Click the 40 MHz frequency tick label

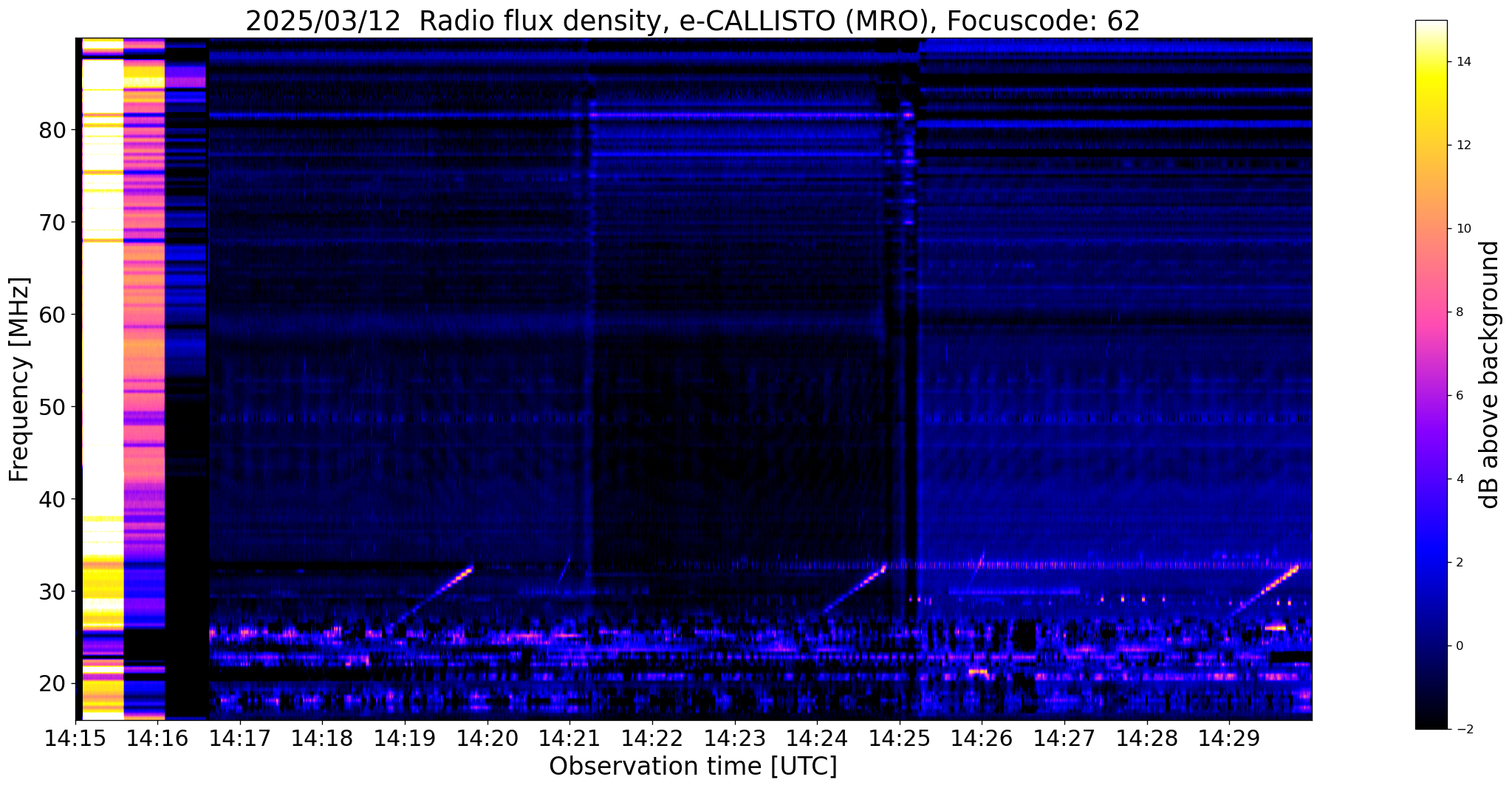point(52,499)
